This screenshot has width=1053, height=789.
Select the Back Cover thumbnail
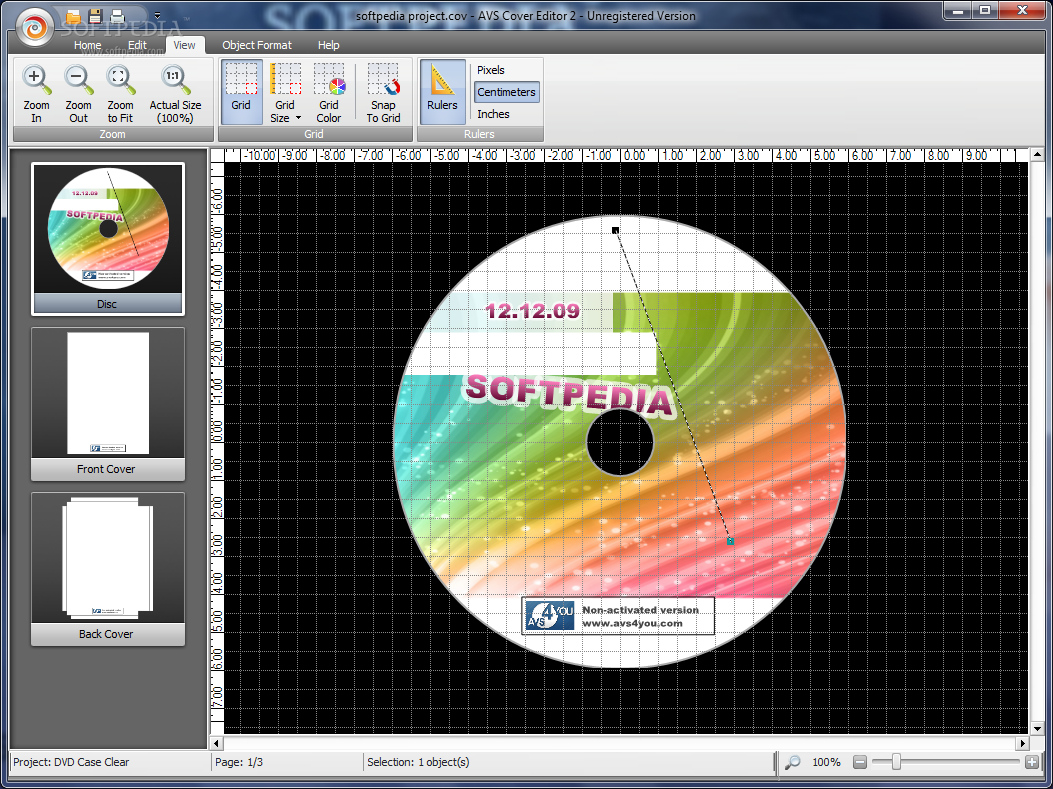pyautogui.click(x=107, y=569)
